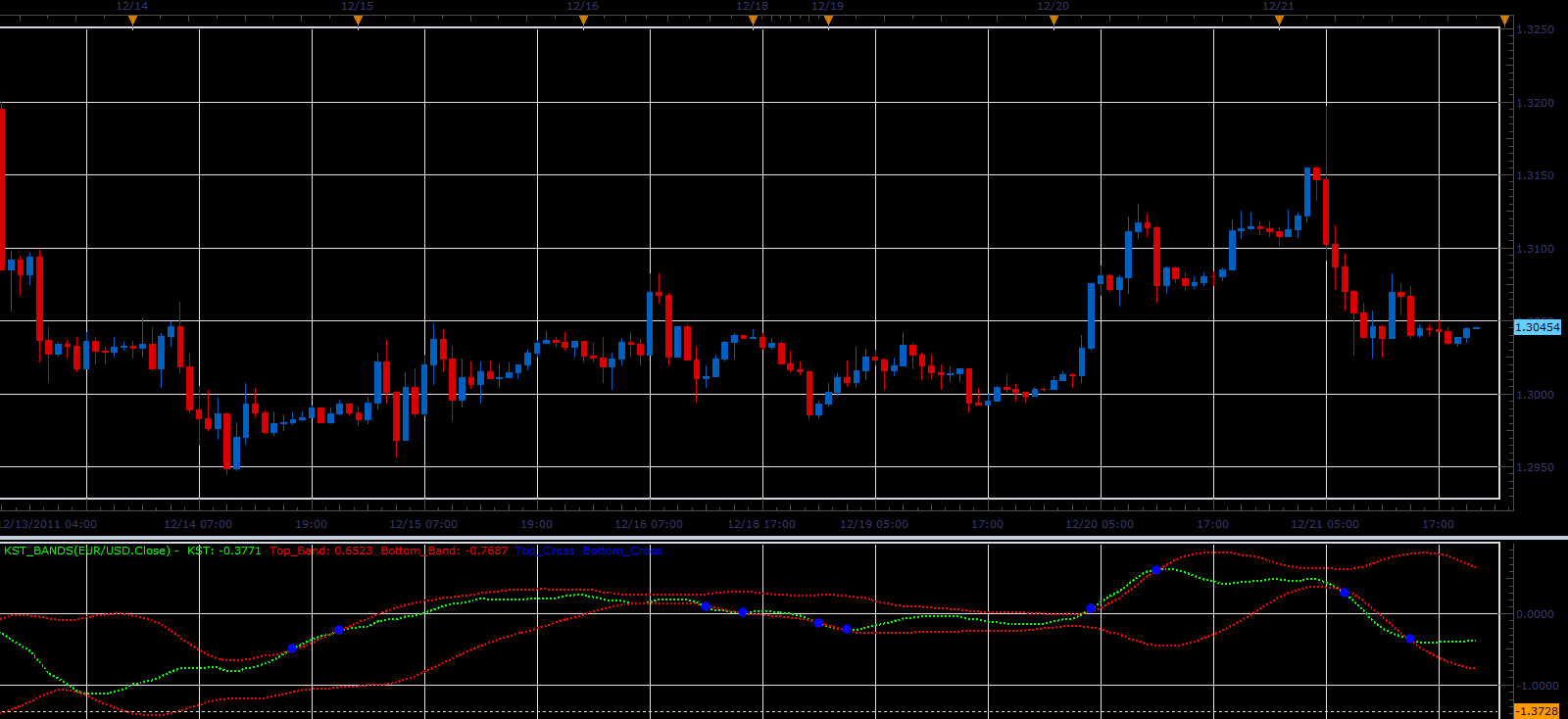The width and height of the screenshot is (1568, 719).
Task: Click the blue cross dot at the KST peak
Action: (x=1156, y=569)
